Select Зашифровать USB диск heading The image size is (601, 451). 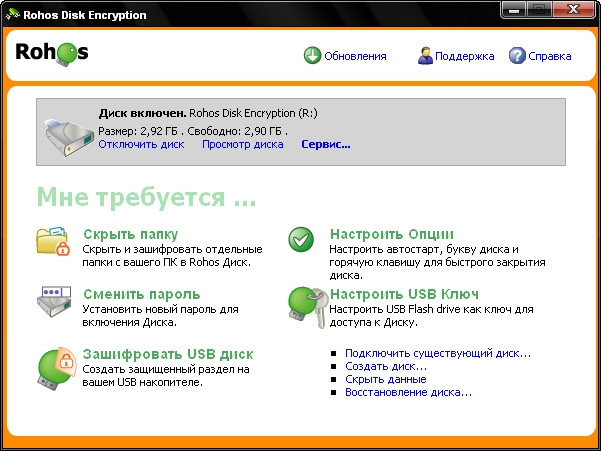(168, 354)
